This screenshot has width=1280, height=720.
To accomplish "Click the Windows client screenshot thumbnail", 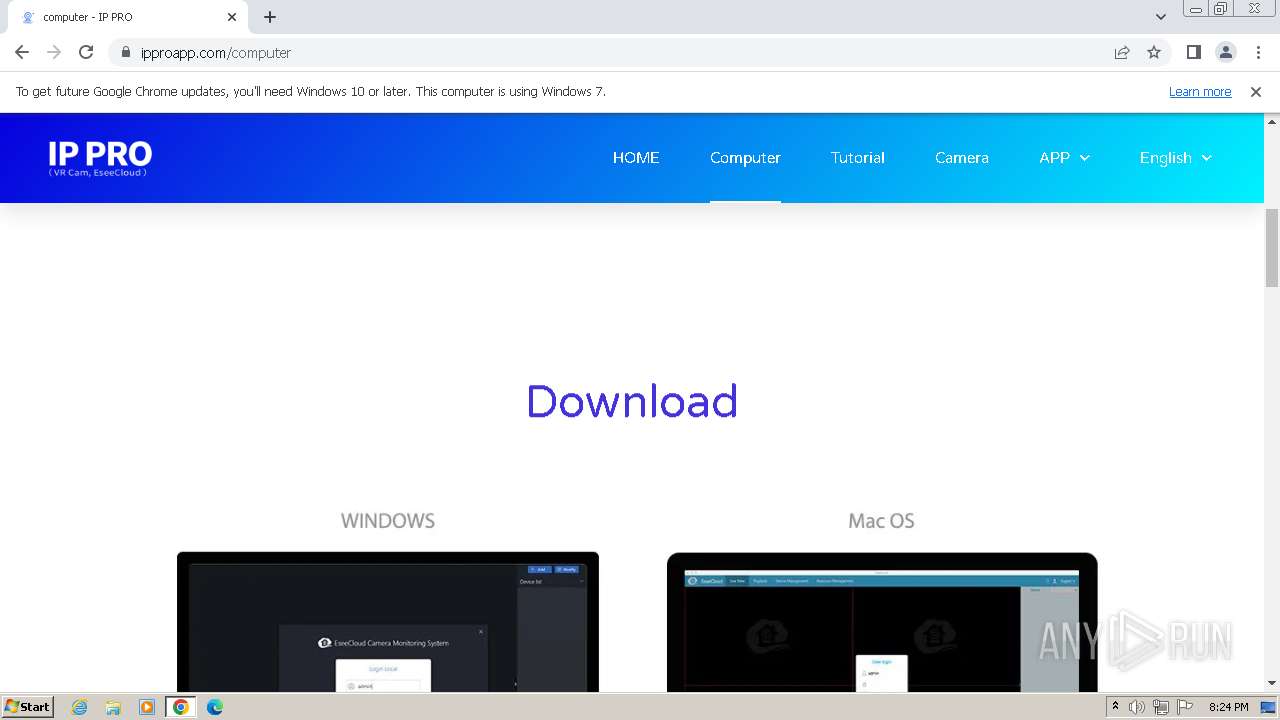I will 388,621.
